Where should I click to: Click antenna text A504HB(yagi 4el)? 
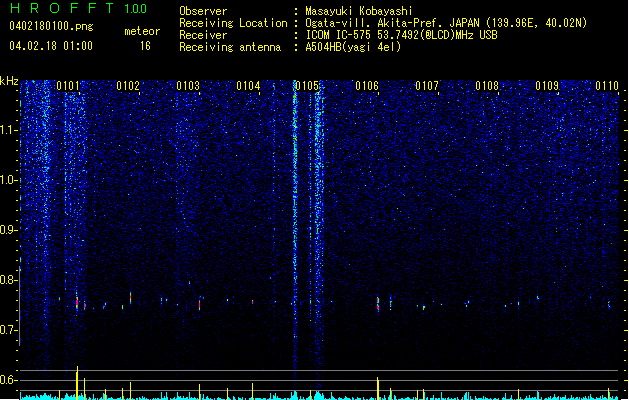(x=353, y=47)
